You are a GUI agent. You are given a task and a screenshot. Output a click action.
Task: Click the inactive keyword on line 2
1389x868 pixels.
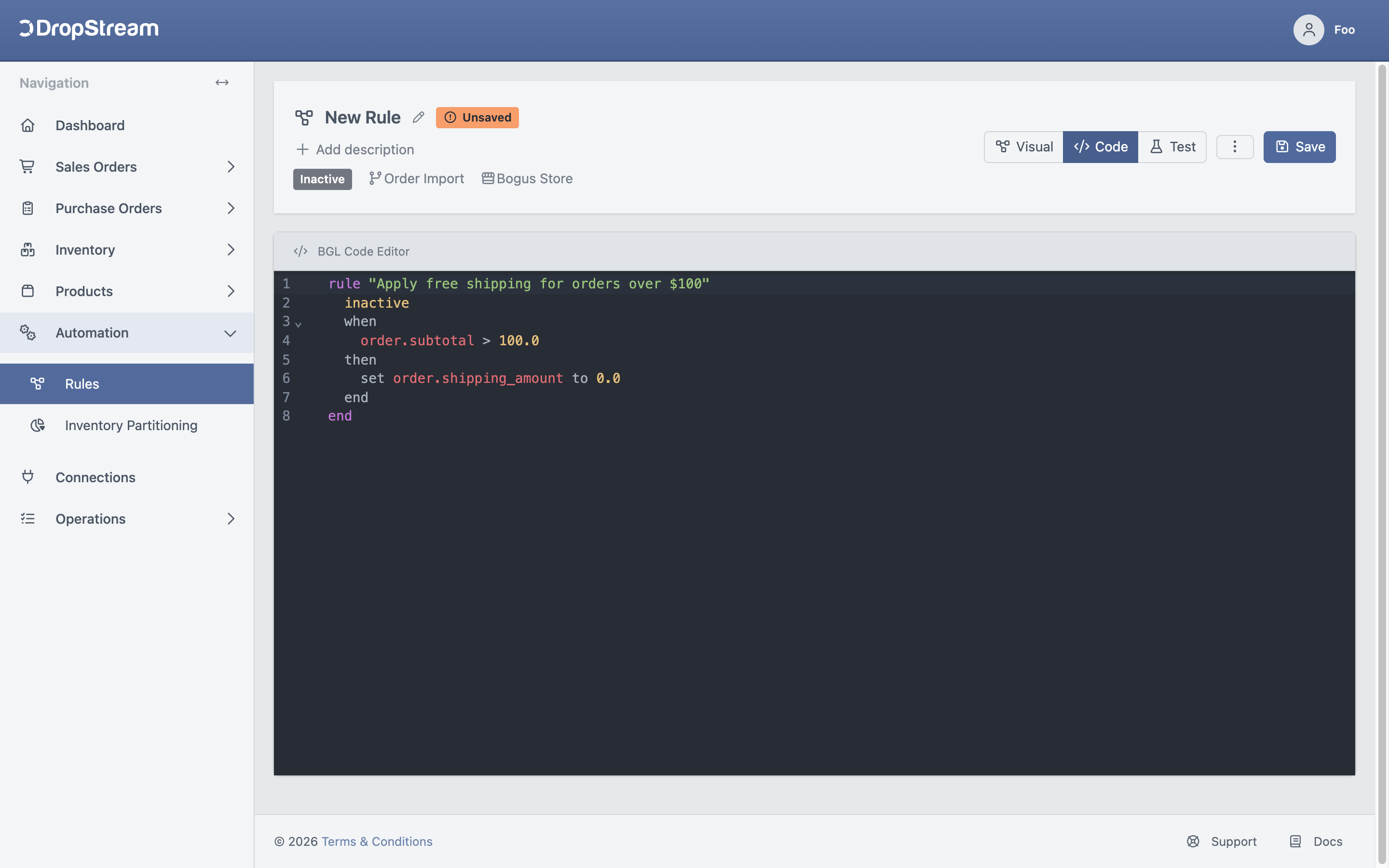[x=377, y=302]
